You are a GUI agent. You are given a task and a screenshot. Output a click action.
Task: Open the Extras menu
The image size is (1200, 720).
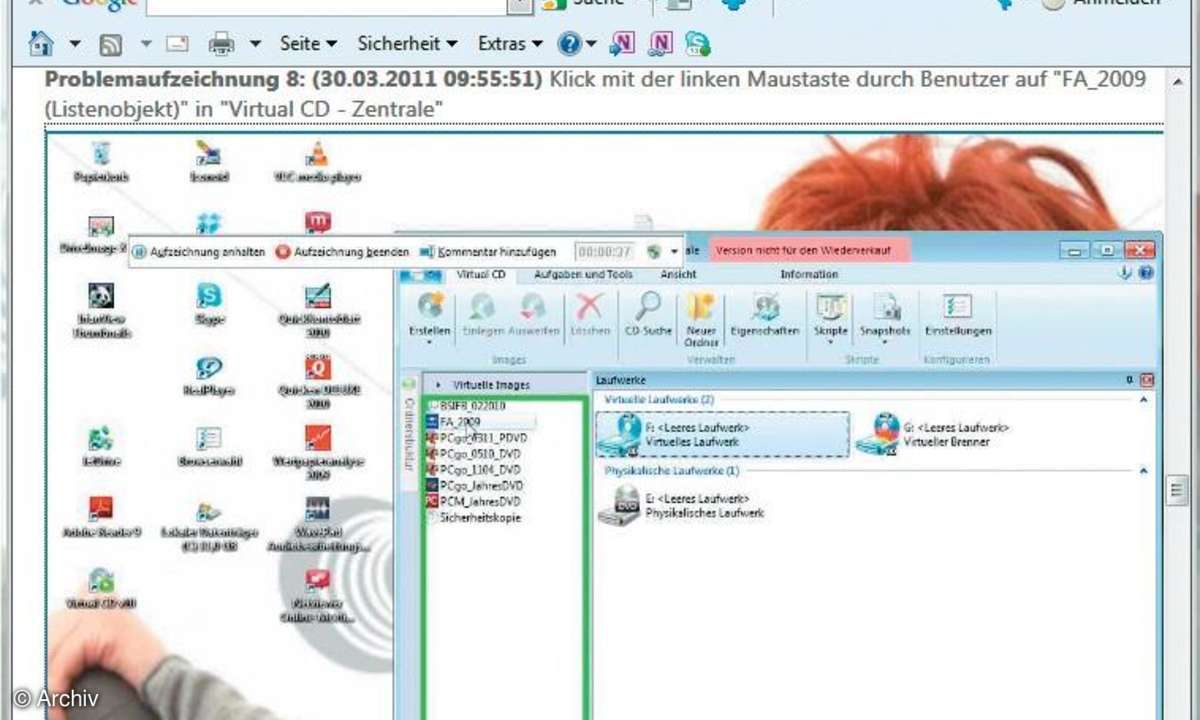pyautogui.click(x=510, y=44)
